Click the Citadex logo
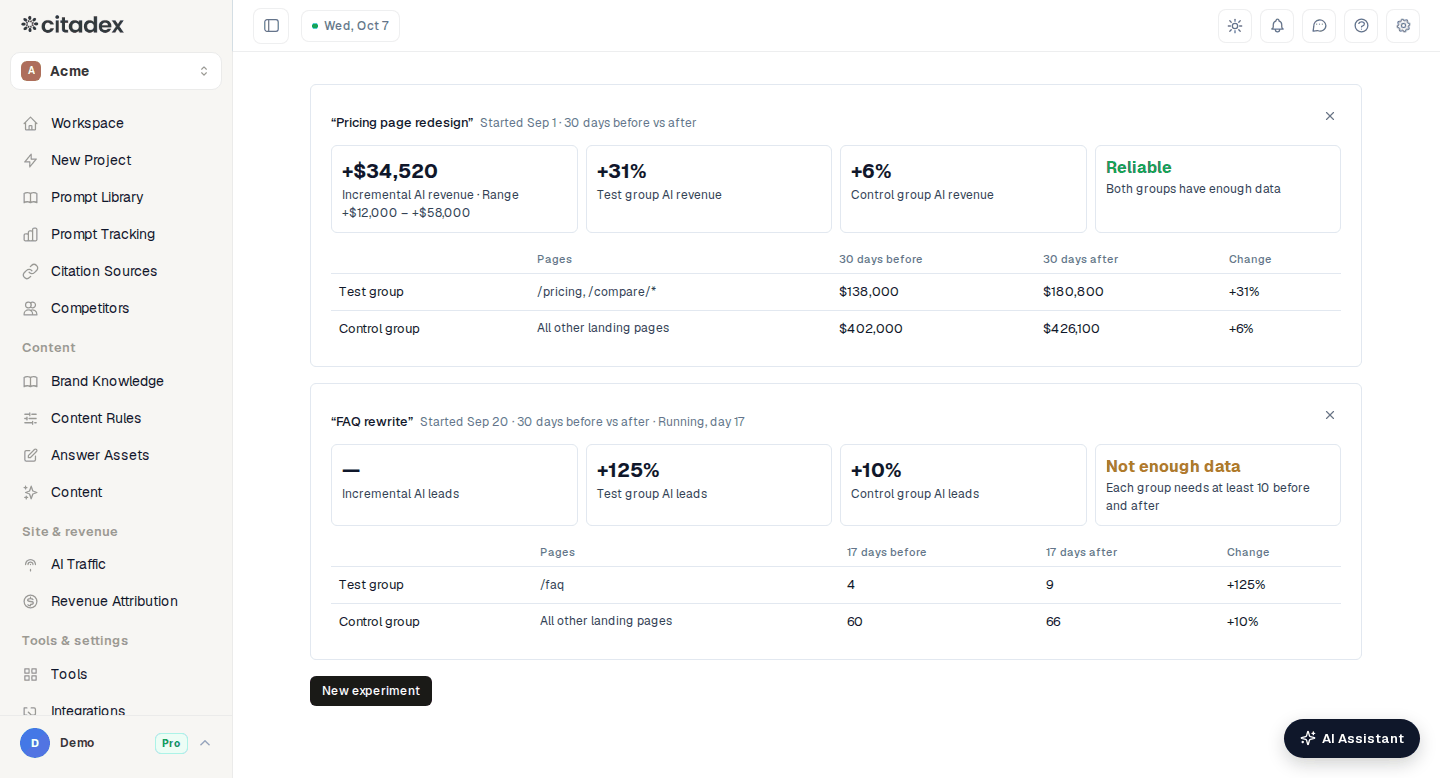The image size is (1440, 778). 73,24
